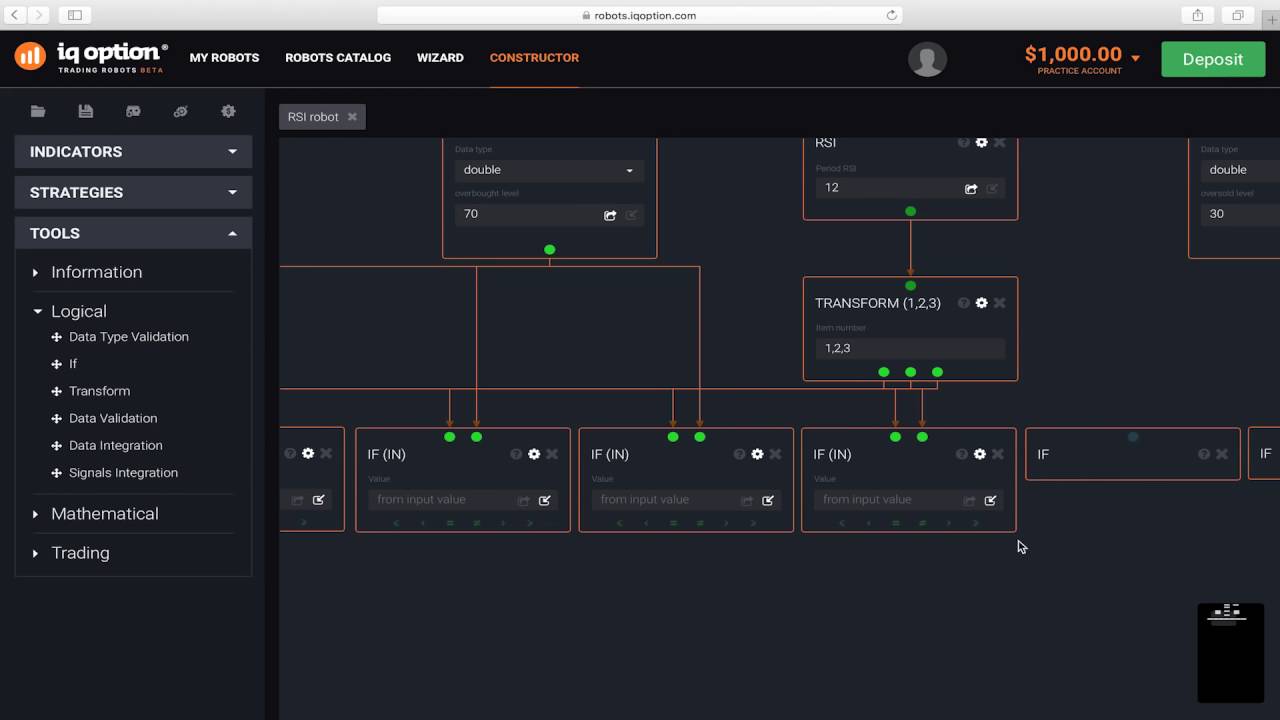The image size is (1280, 720).
Task: Open the account balance dropdown arrow
Action: click(1135, 58)
